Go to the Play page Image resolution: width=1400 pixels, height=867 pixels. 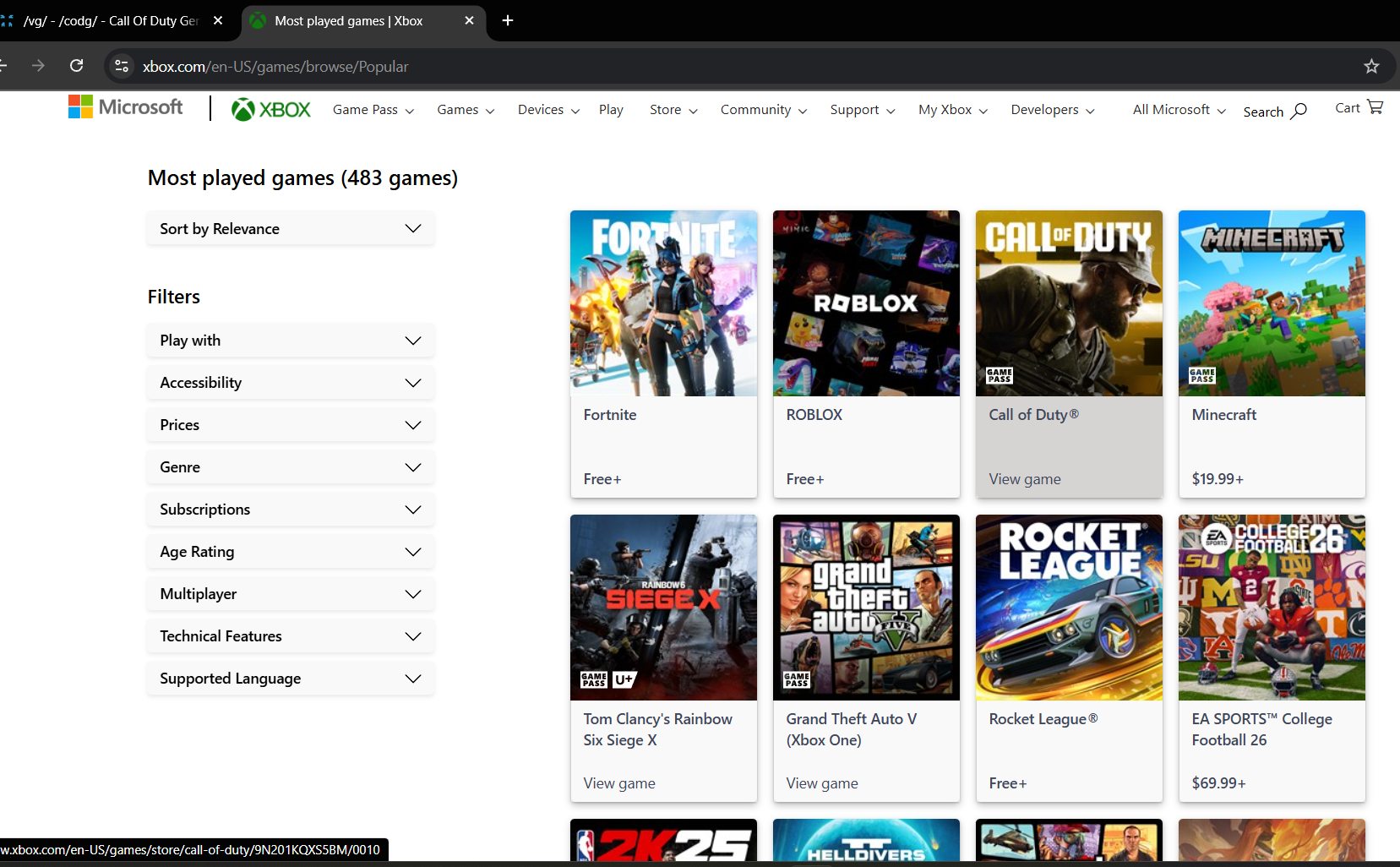click(x=611, y=110)
